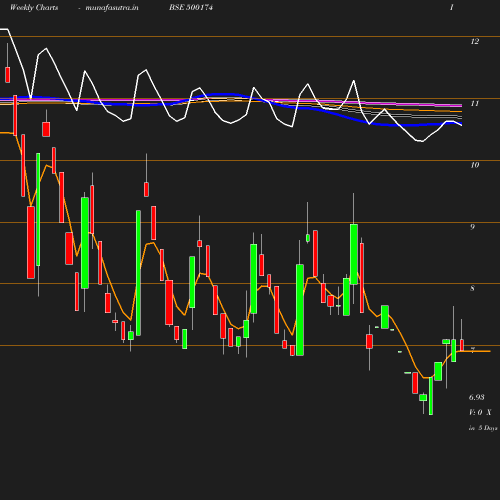Click the 'in 5 Days' label

click(x=483, y=428)
